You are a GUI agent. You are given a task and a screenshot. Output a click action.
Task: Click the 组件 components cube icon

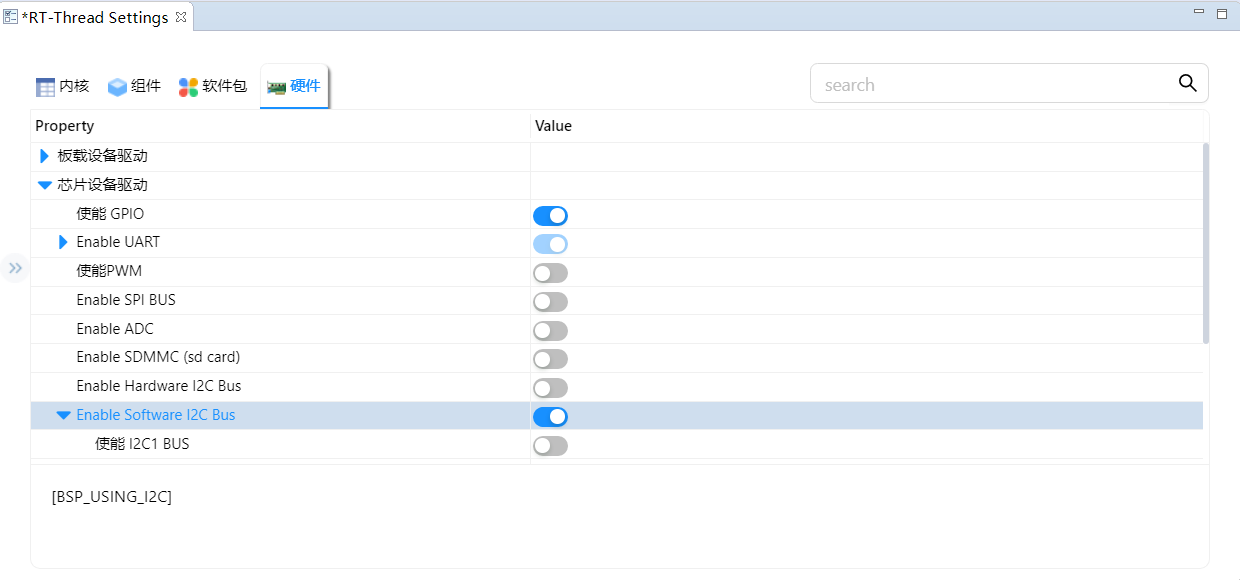(x=117, y=87)
